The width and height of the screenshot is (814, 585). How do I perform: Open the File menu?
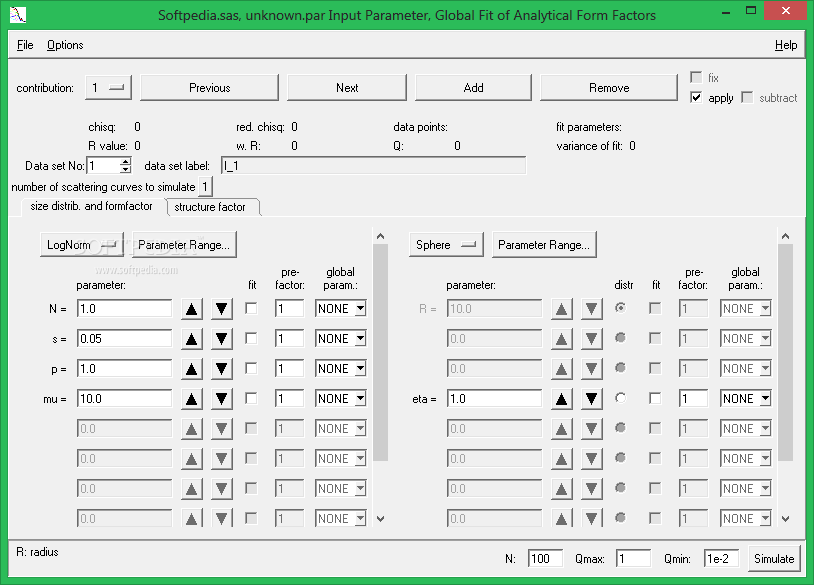pos(25,45)
